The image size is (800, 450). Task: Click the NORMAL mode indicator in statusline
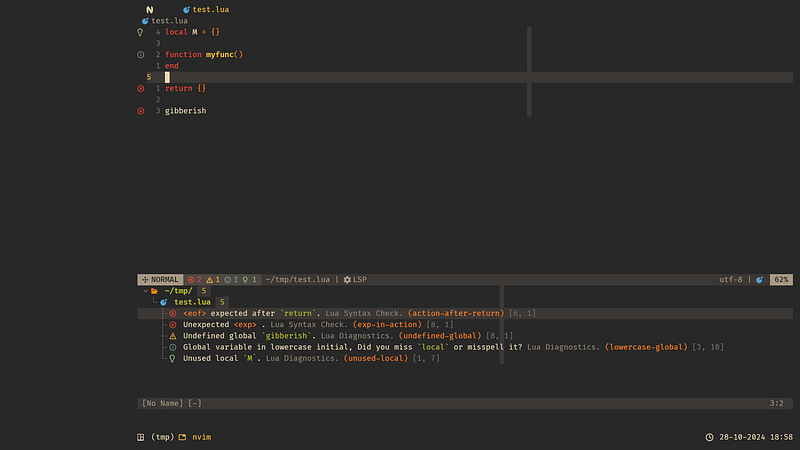tap(160, 280)
